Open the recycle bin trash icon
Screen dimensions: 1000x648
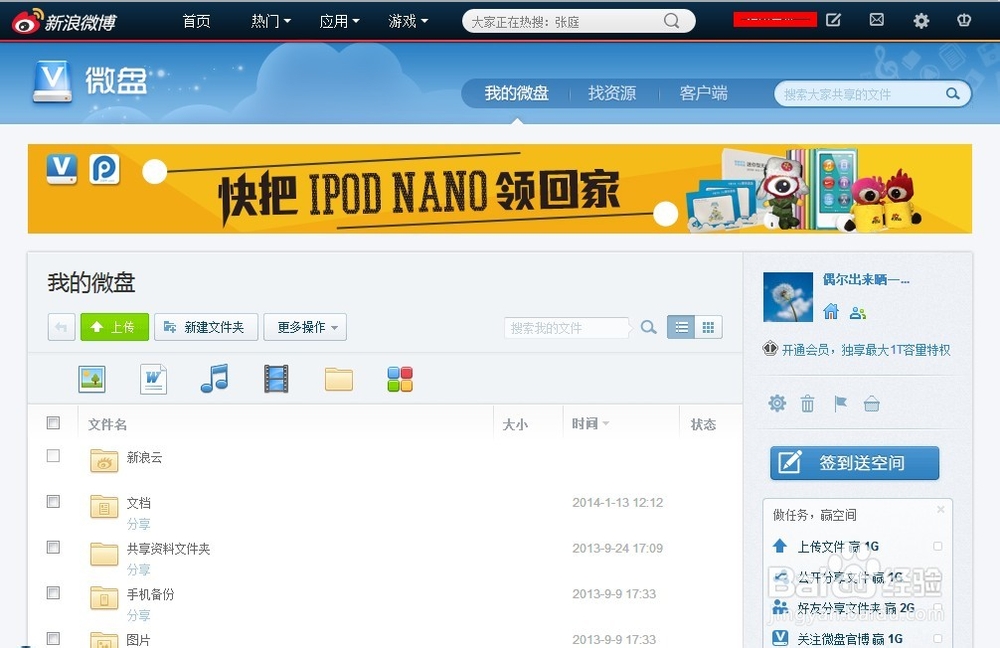[807, 404]
